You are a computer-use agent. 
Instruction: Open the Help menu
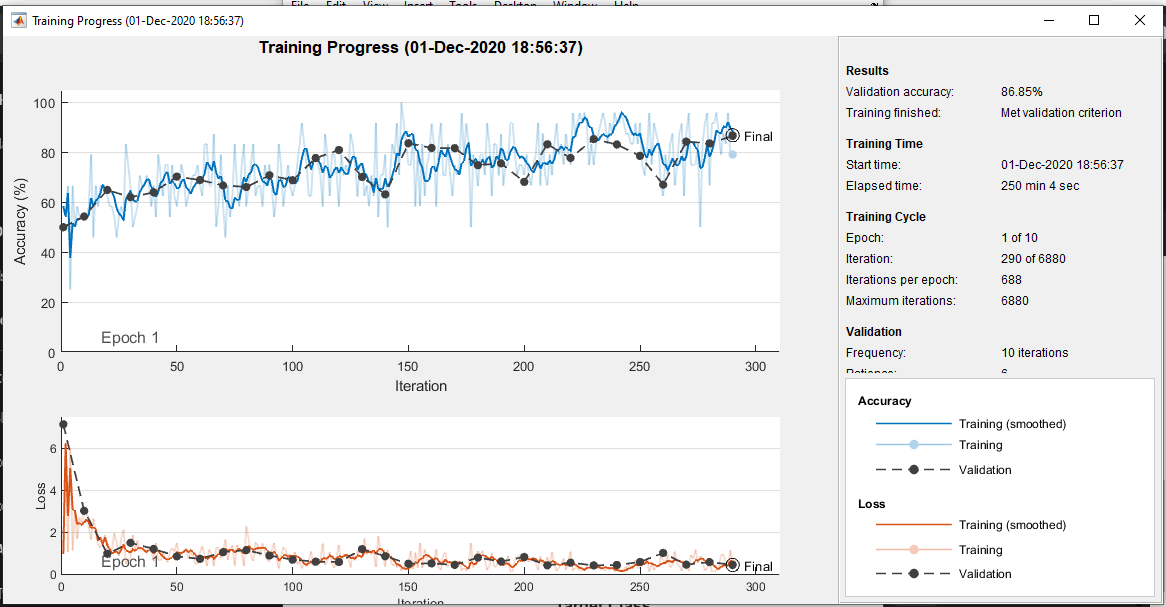(x=628, y=5)
